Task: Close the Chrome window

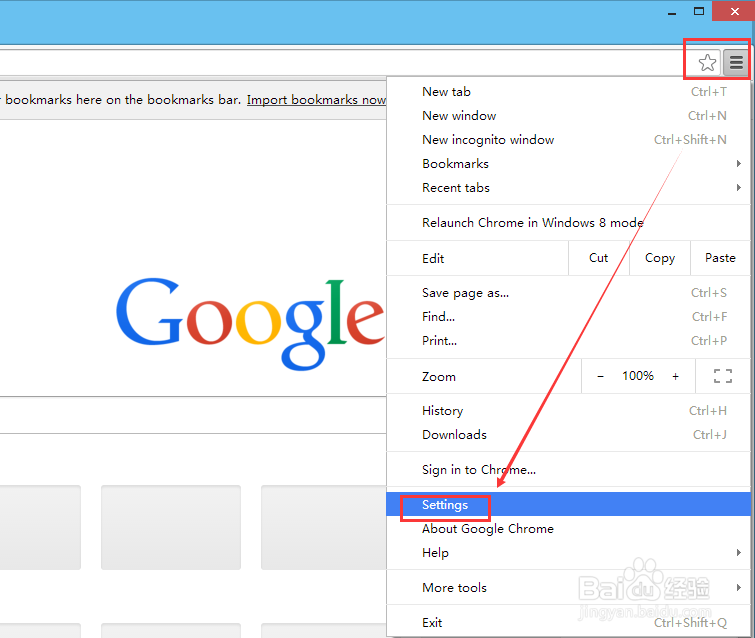Action: coord(733,11)
